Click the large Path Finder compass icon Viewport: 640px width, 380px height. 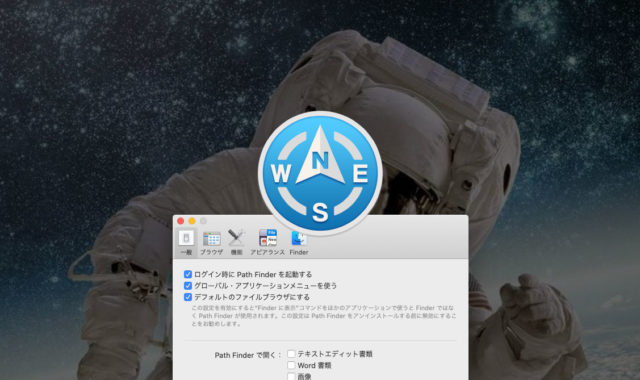[x=320, y=173]
